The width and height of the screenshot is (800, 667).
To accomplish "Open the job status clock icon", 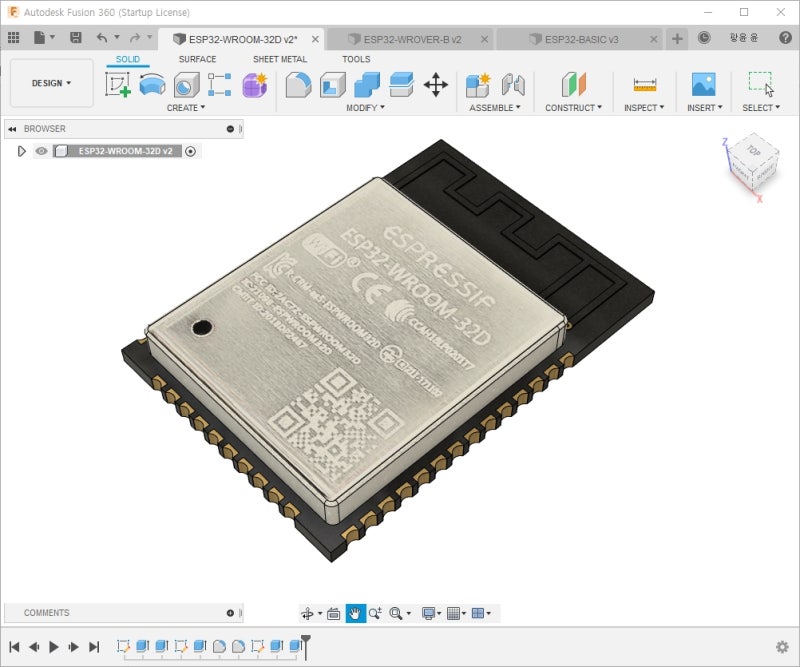I will [704, 38].
